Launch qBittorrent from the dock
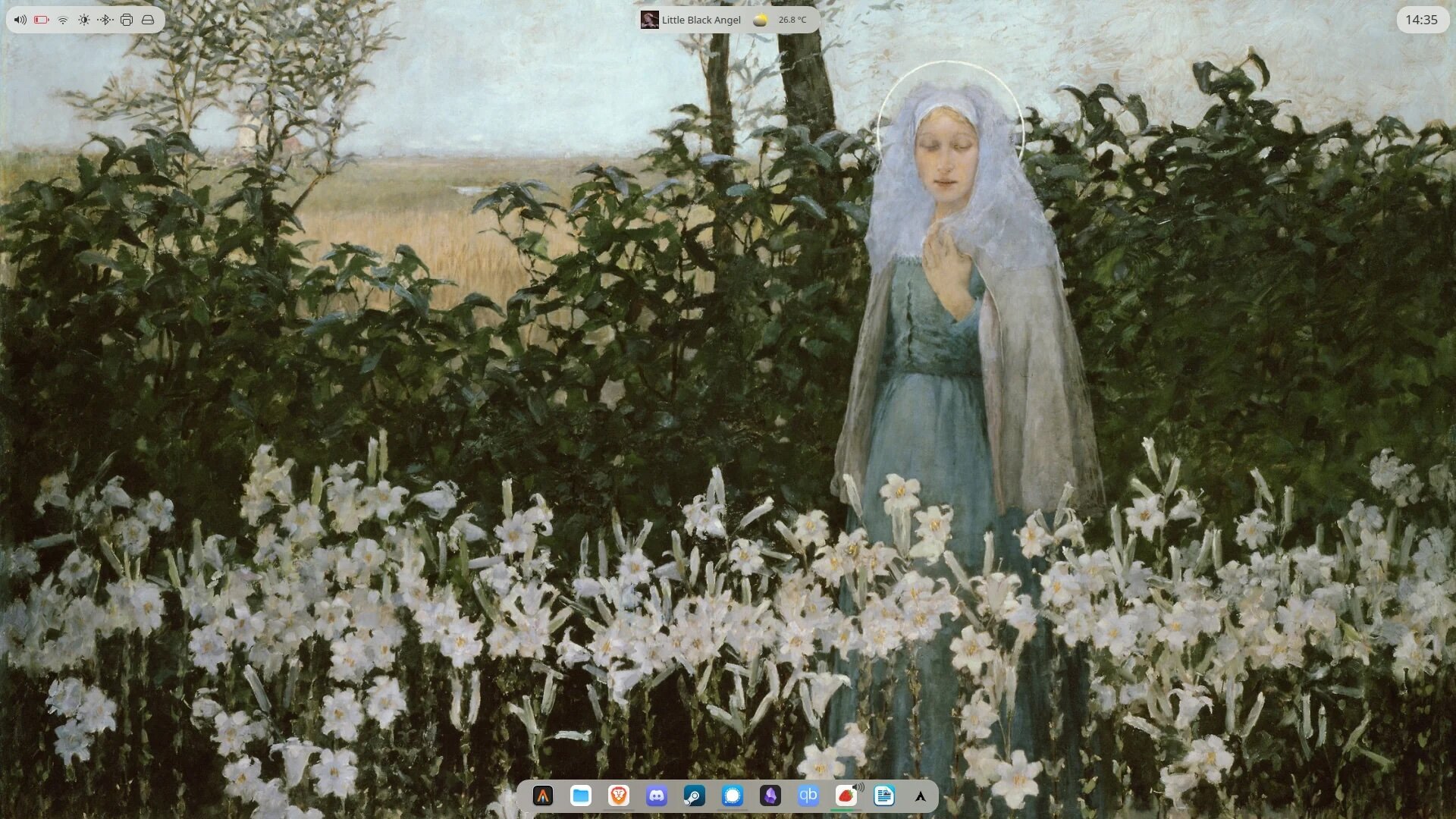The image size is (1456, 819). (808, 795)
